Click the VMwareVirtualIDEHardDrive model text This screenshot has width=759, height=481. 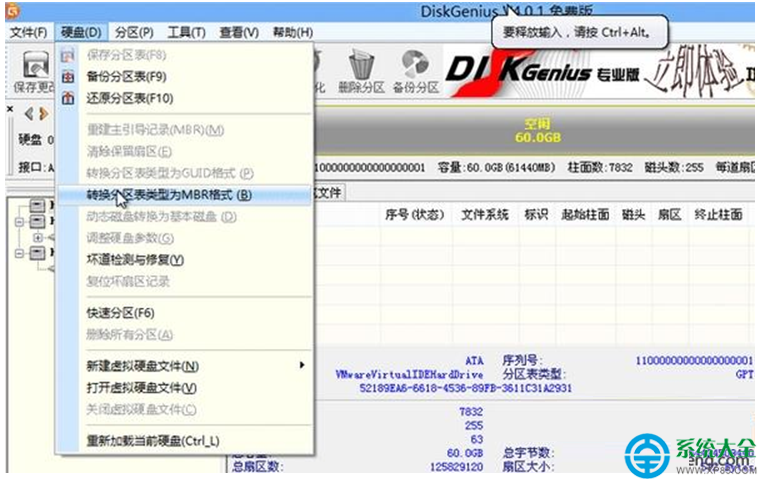click(409, 375)
